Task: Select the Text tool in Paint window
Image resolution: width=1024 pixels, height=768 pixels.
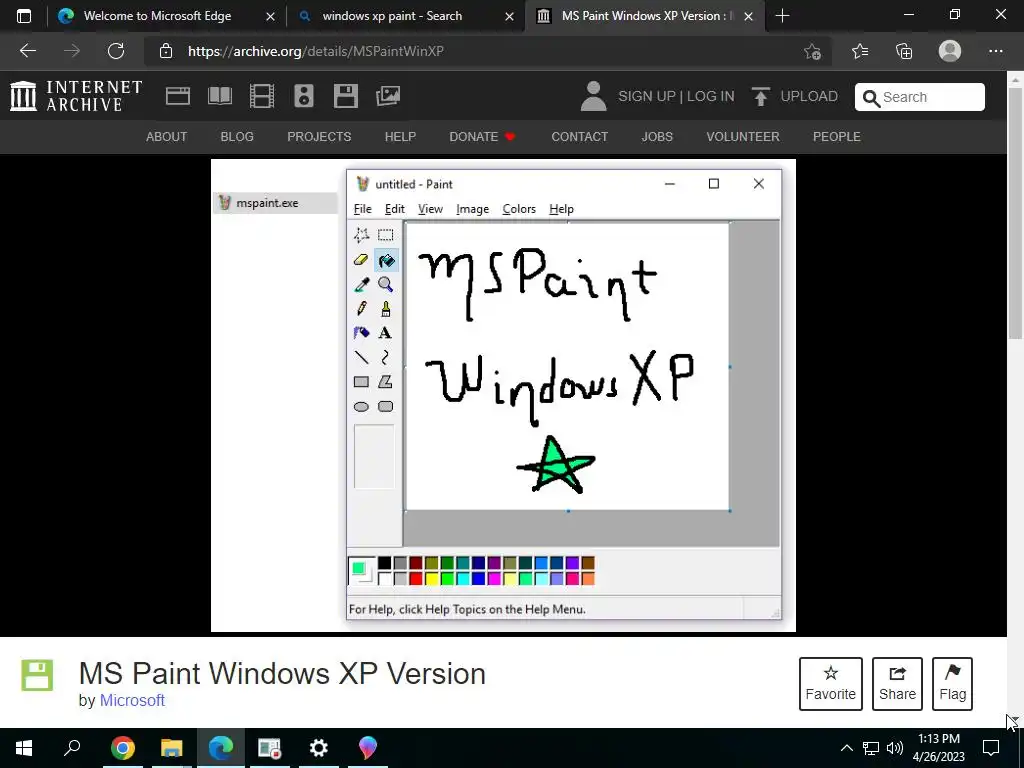Action: (385, 333)
